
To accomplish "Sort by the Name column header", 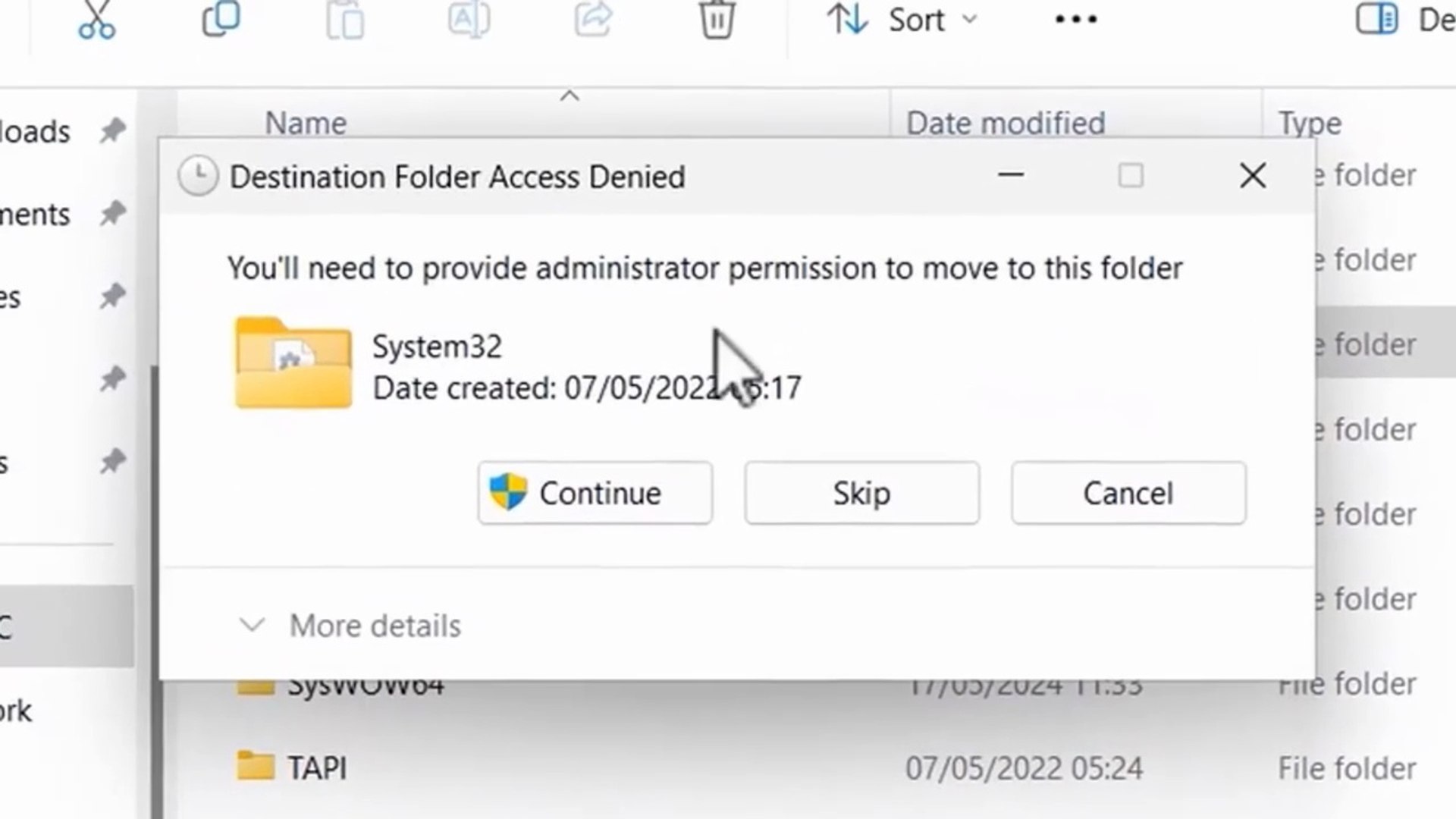I will (x=306, y=123).
